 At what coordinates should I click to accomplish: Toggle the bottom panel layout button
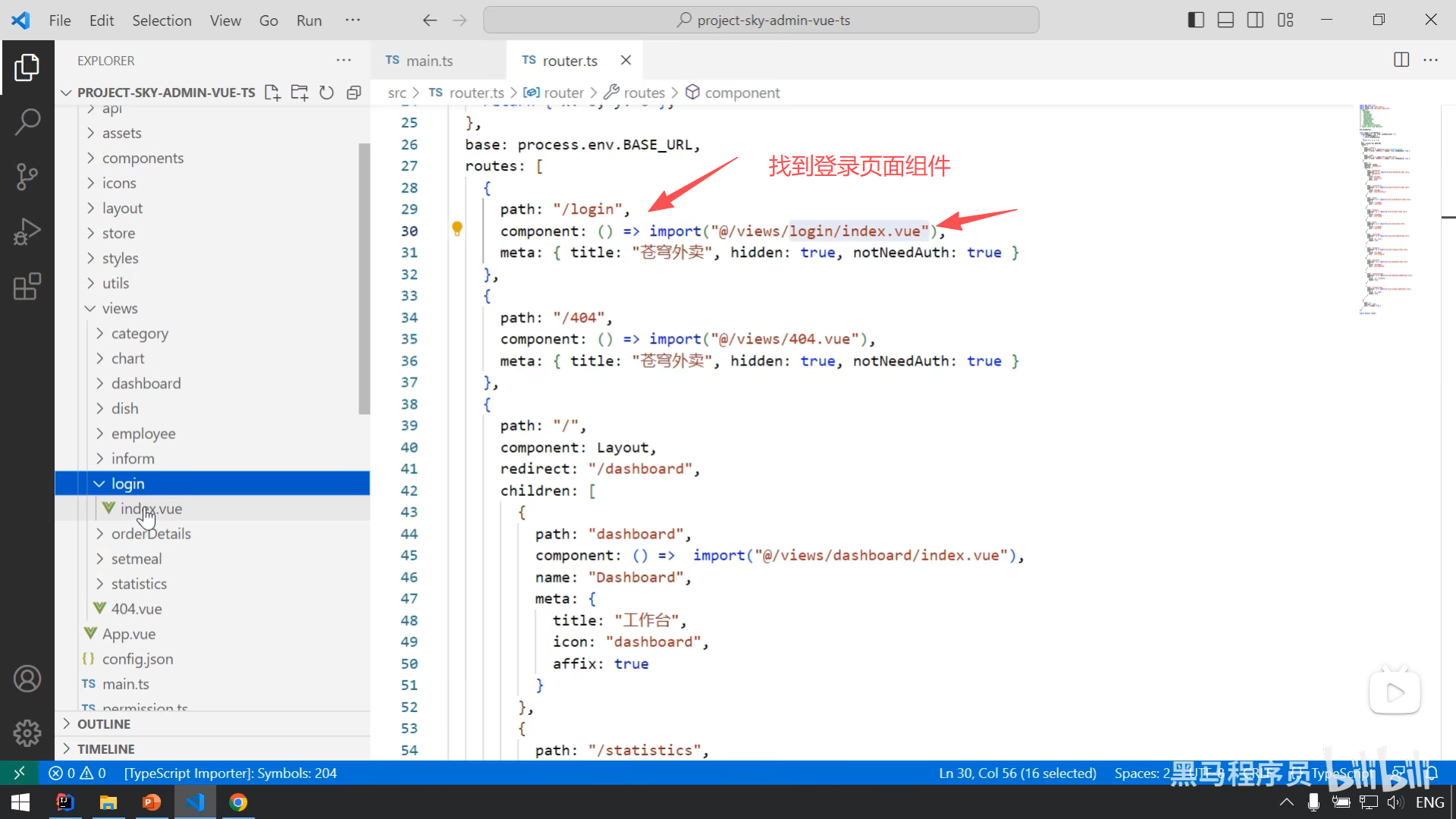pyautogui.click(x=1225, y=20)
